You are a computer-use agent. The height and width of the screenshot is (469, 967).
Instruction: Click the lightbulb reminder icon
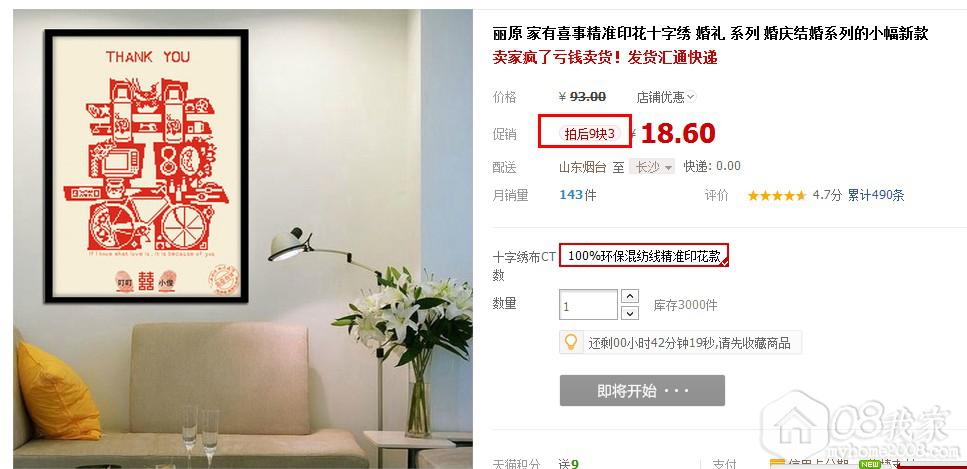[x=572, y=341]
